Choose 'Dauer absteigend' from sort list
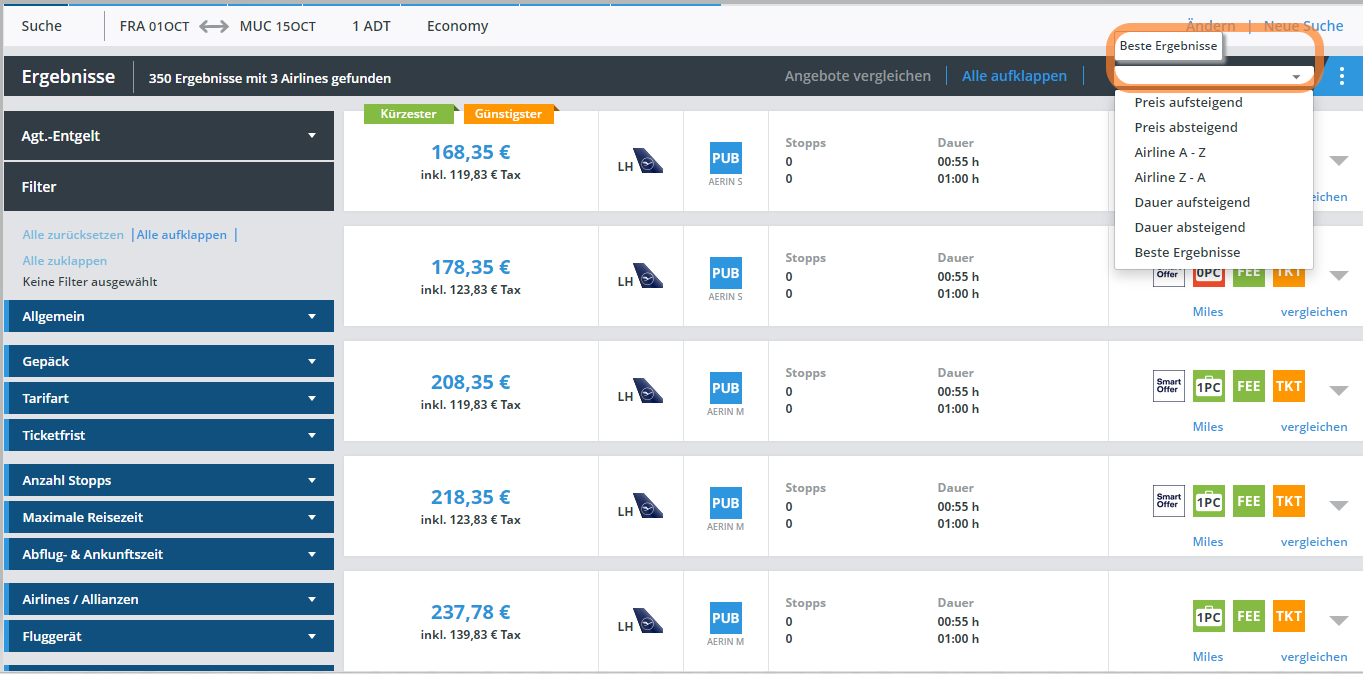This screenshot has width=1363, height=674. click(1189, 227)
